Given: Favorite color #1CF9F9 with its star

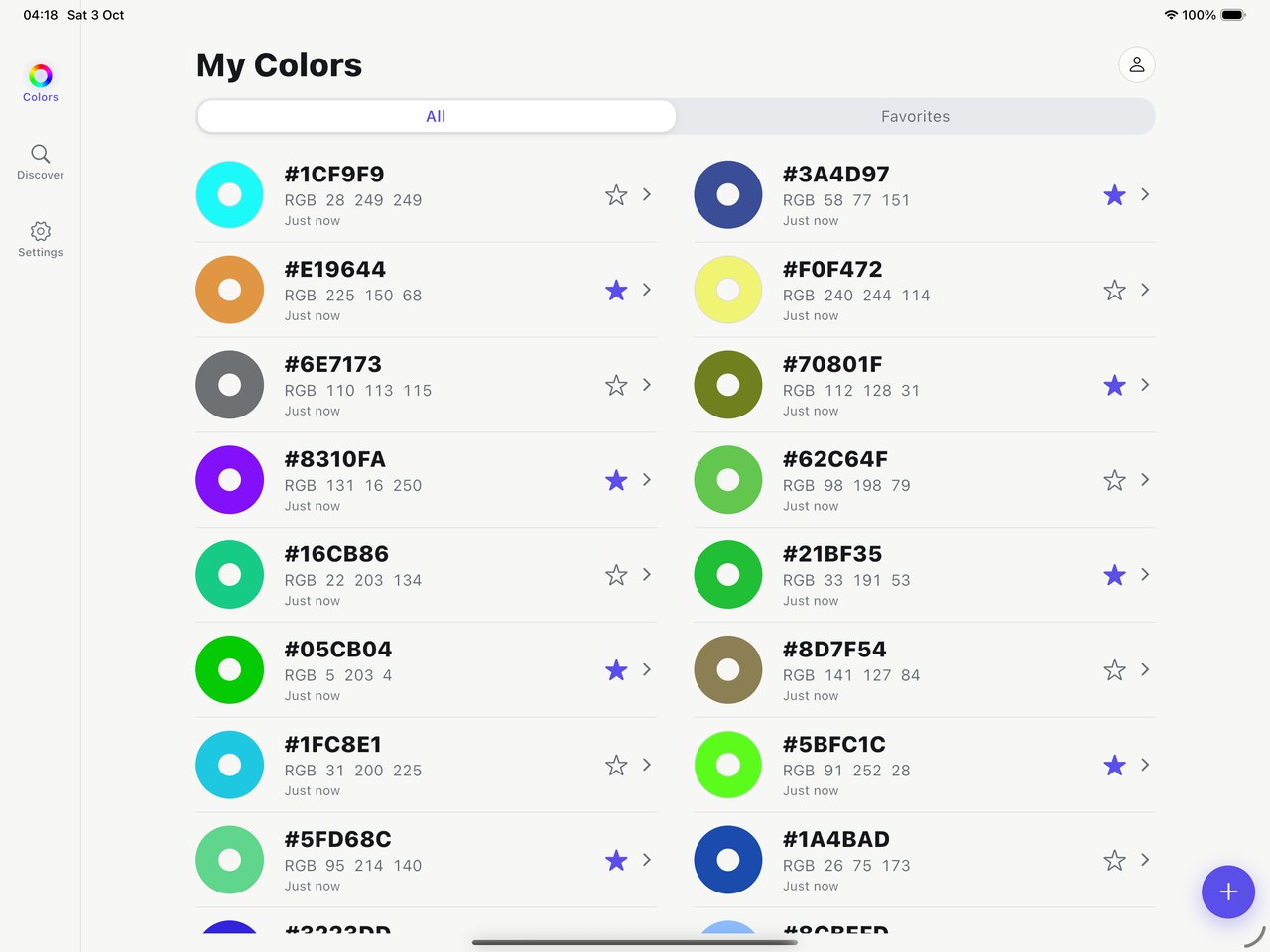Looking at the screenshot, I should tap(616, 195).
